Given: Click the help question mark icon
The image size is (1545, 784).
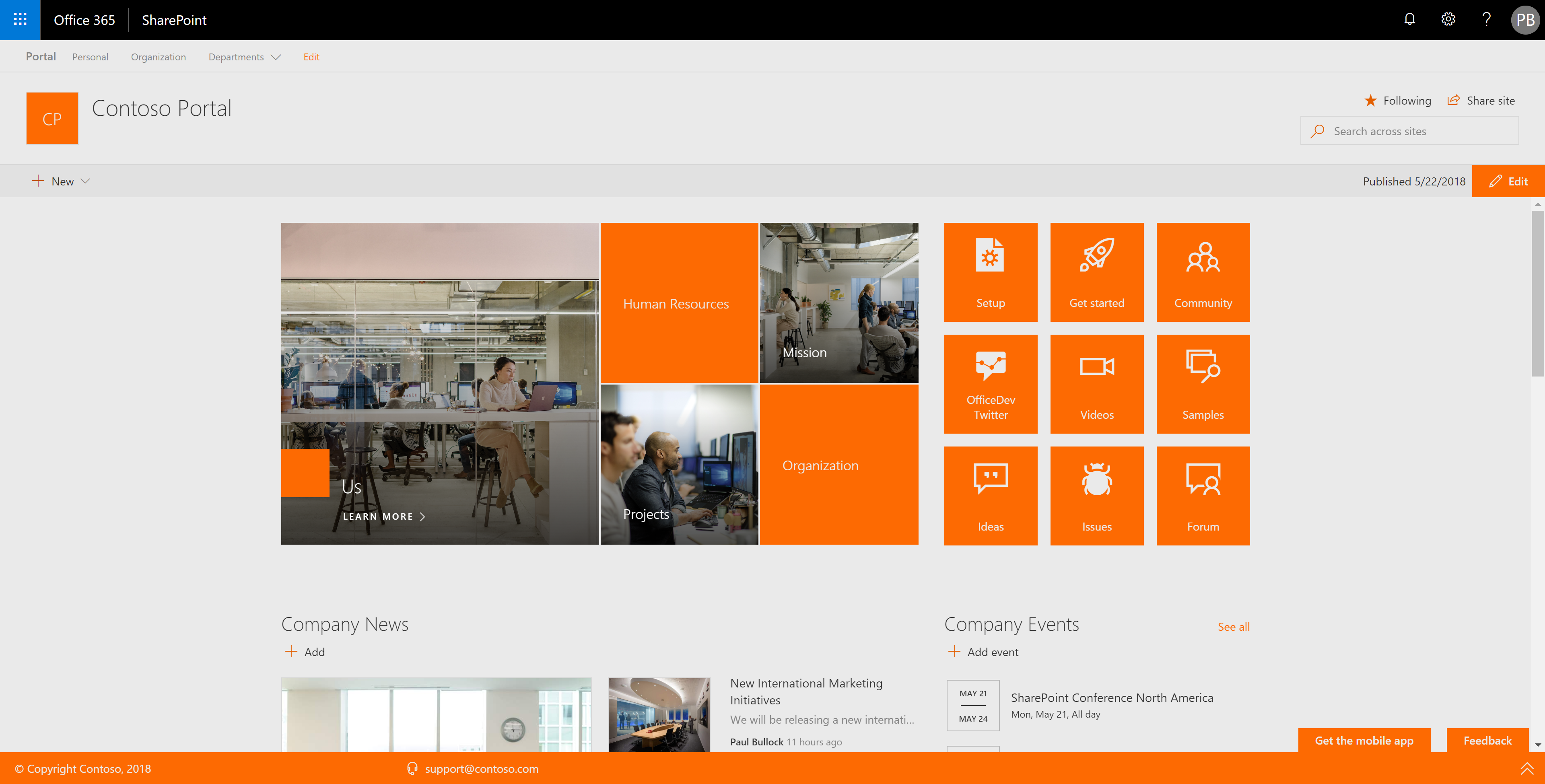Looking at the screenshot, I should click(x=1486, y=20).
